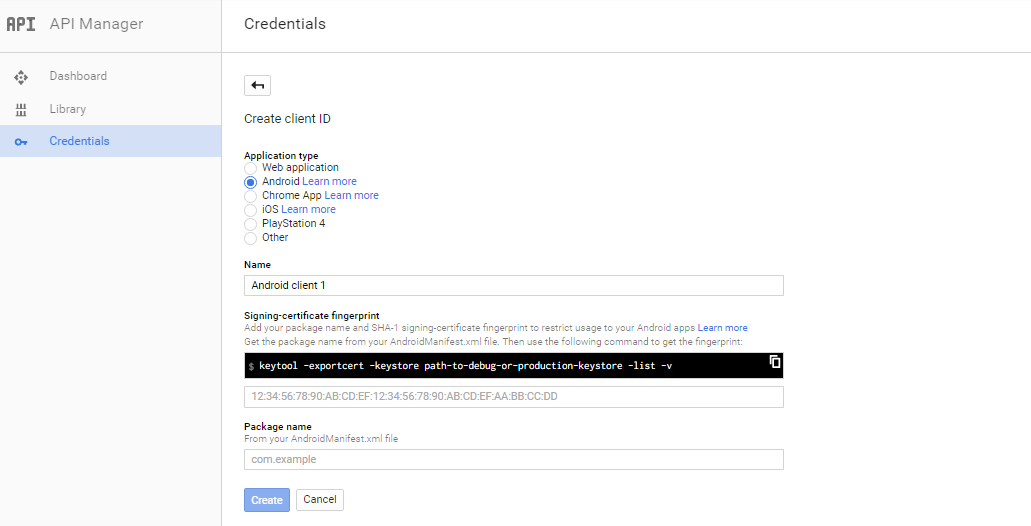Select the Web application radio button
1031x526 pixels.
coord(251,168)
